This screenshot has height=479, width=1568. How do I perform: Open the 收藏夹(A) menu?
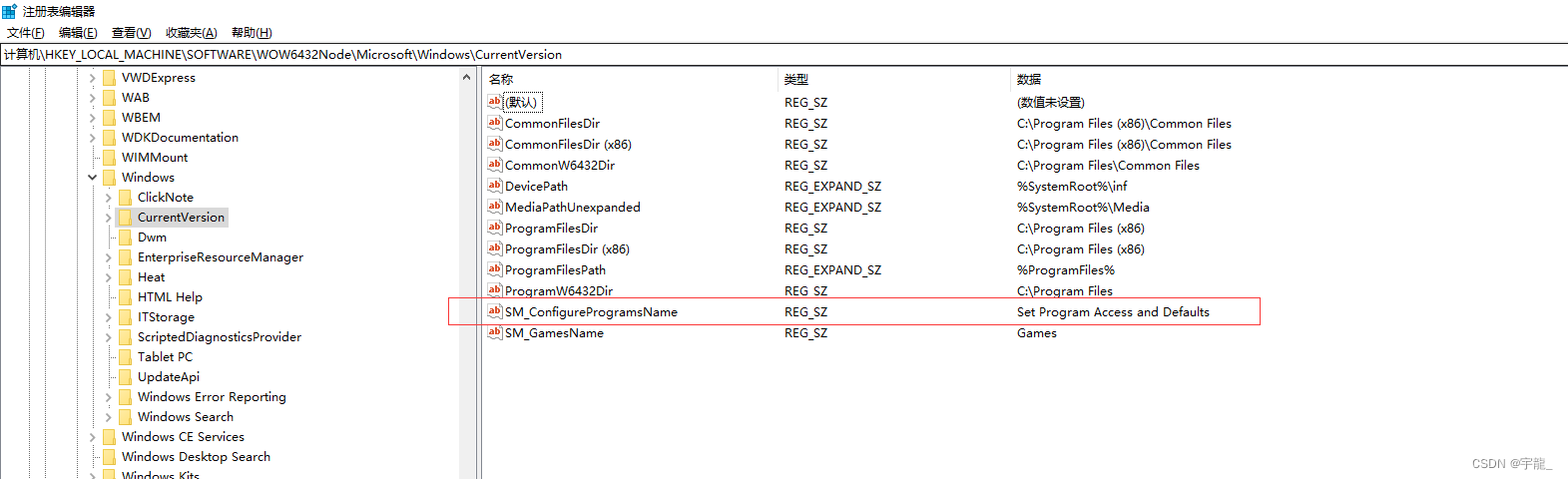pos(191,33)
